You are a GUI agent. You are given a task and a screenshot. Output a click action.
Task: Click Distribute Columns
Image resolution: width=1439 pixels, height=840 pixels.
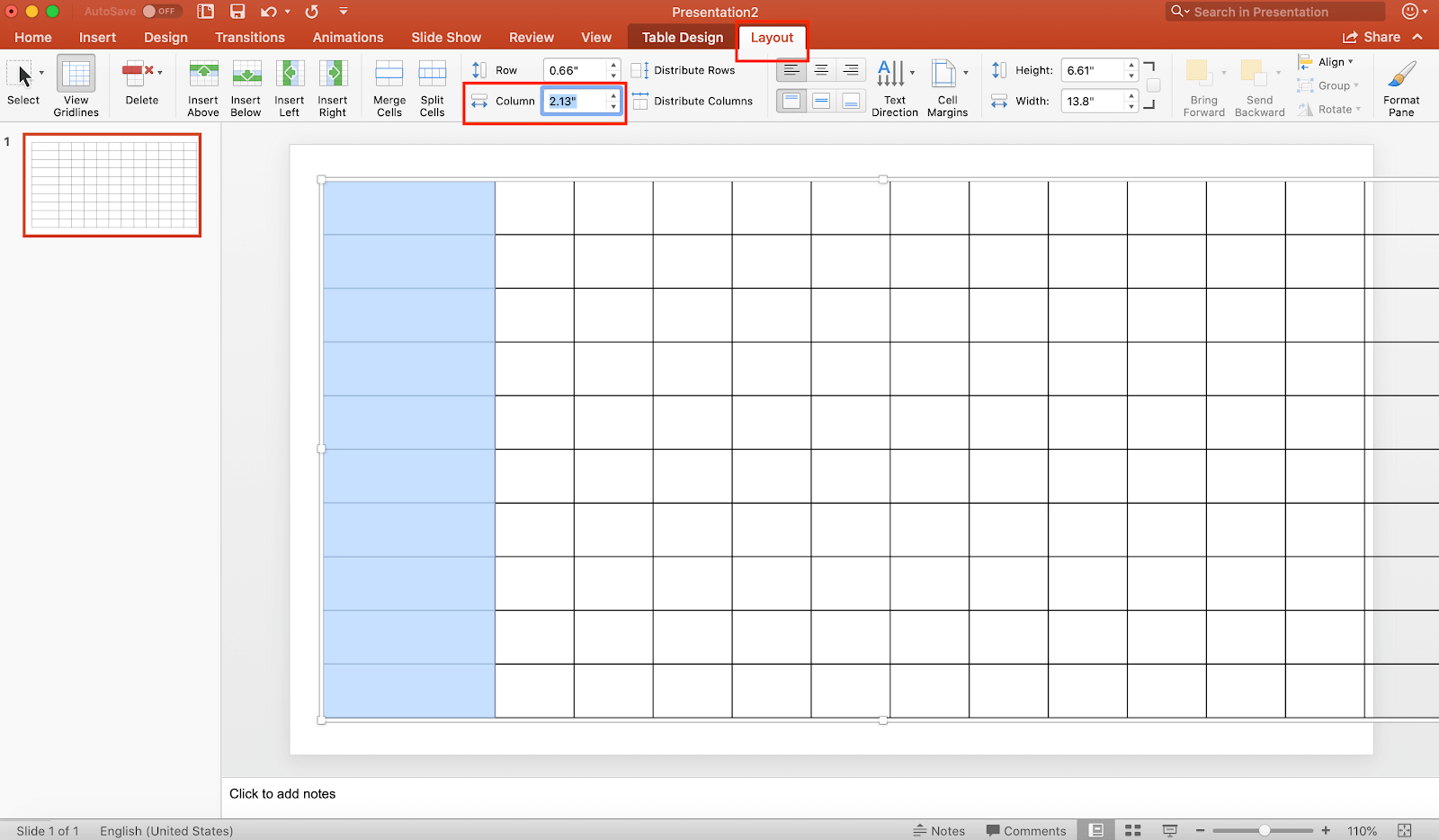pos(693,101)
